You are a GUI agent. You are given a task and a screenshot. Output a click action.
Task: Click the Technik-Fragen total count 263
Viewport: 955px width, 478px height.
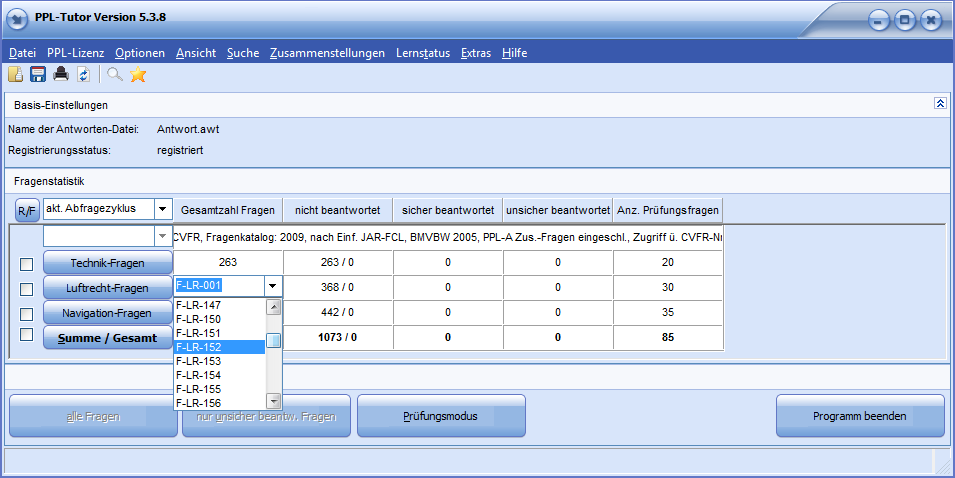pos(228,262)
